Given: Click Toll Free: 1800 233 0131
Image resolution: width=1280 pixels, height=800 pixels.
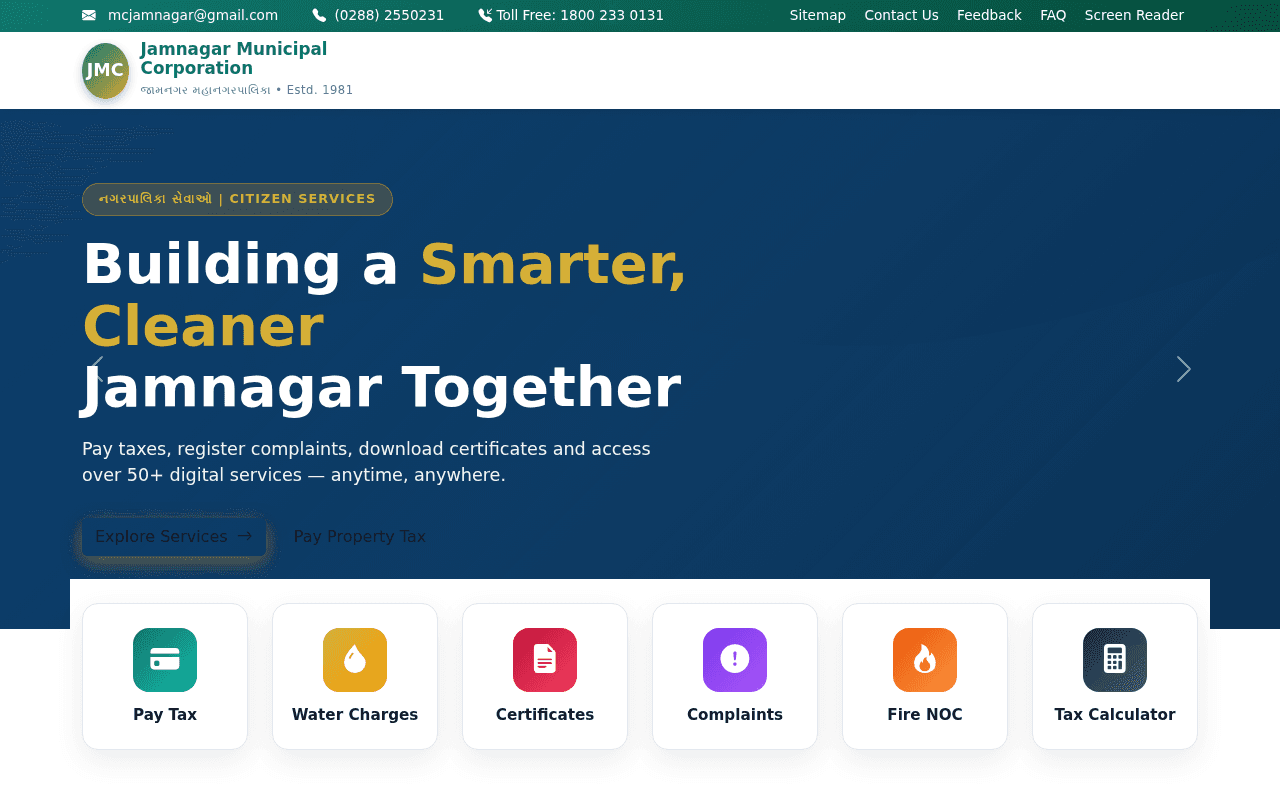Looking at the screenshot, I should (x=580, y=15).
